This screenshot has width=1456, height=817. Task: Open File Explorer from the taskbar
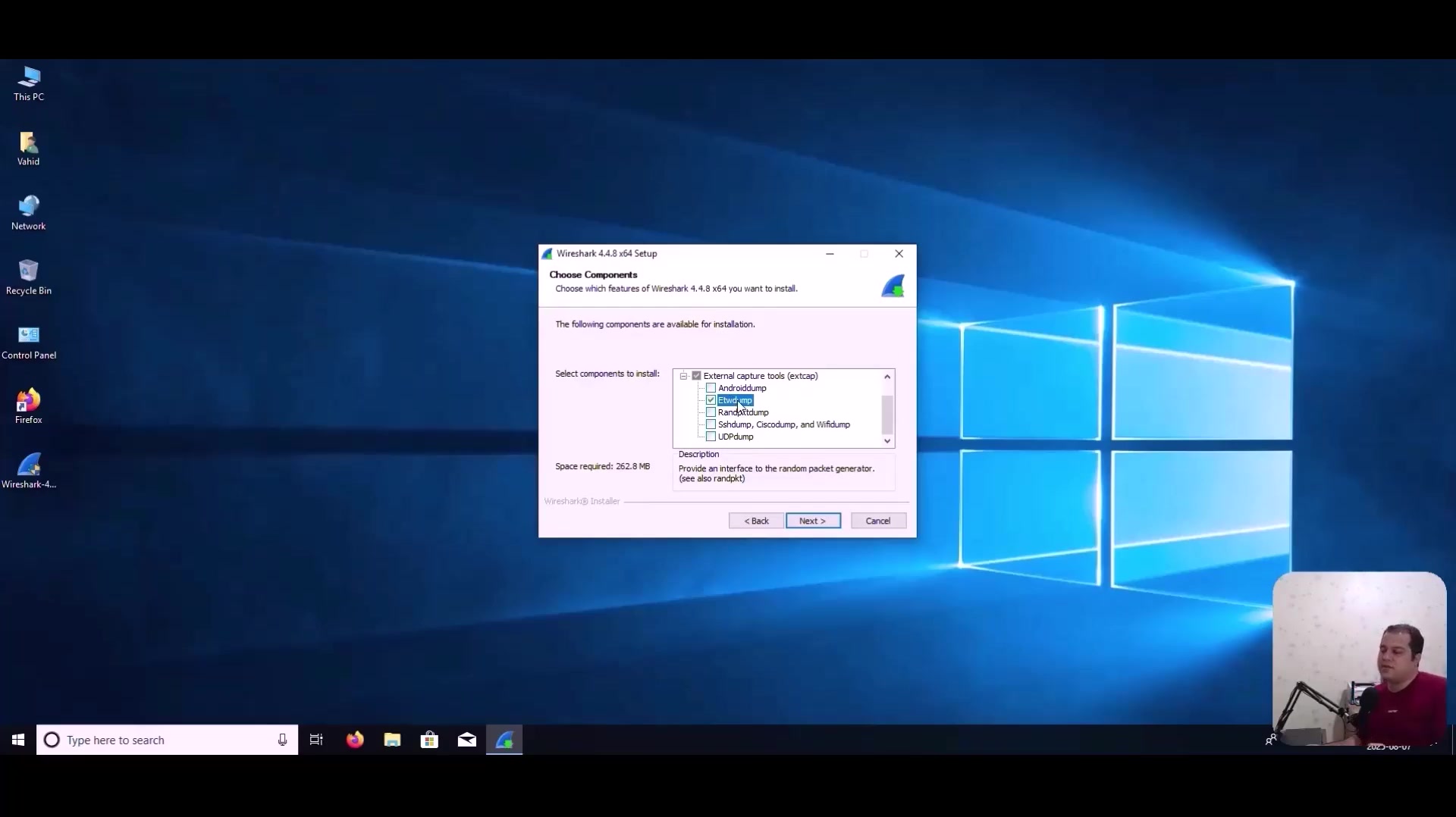392,740
